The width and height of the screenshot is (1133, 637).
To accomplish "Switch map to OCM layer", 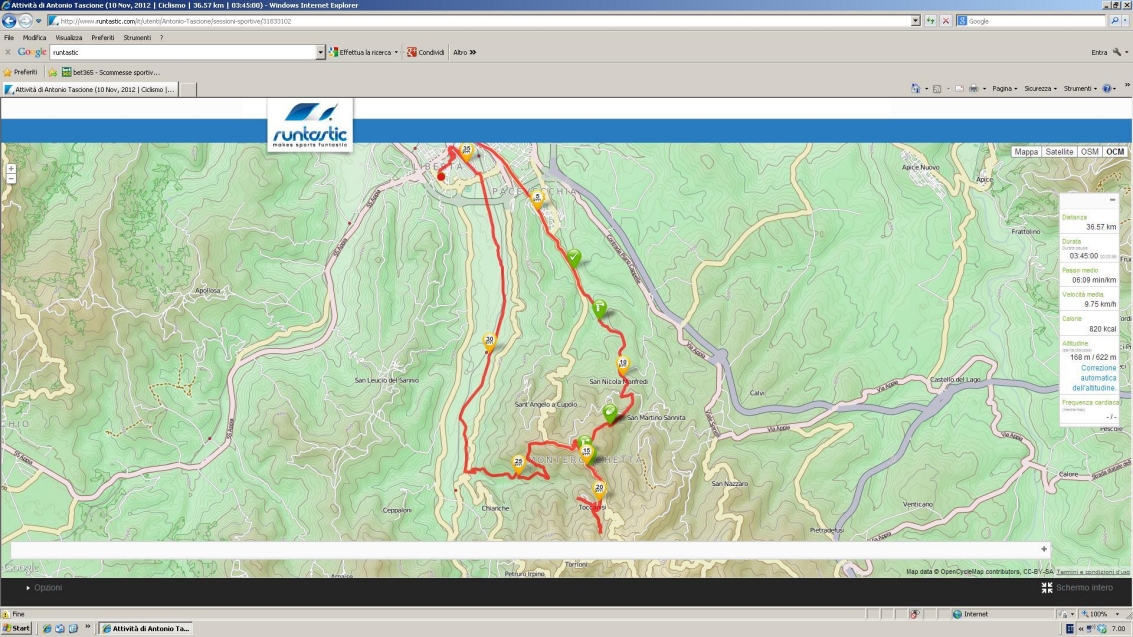I will coord(1115,152).
